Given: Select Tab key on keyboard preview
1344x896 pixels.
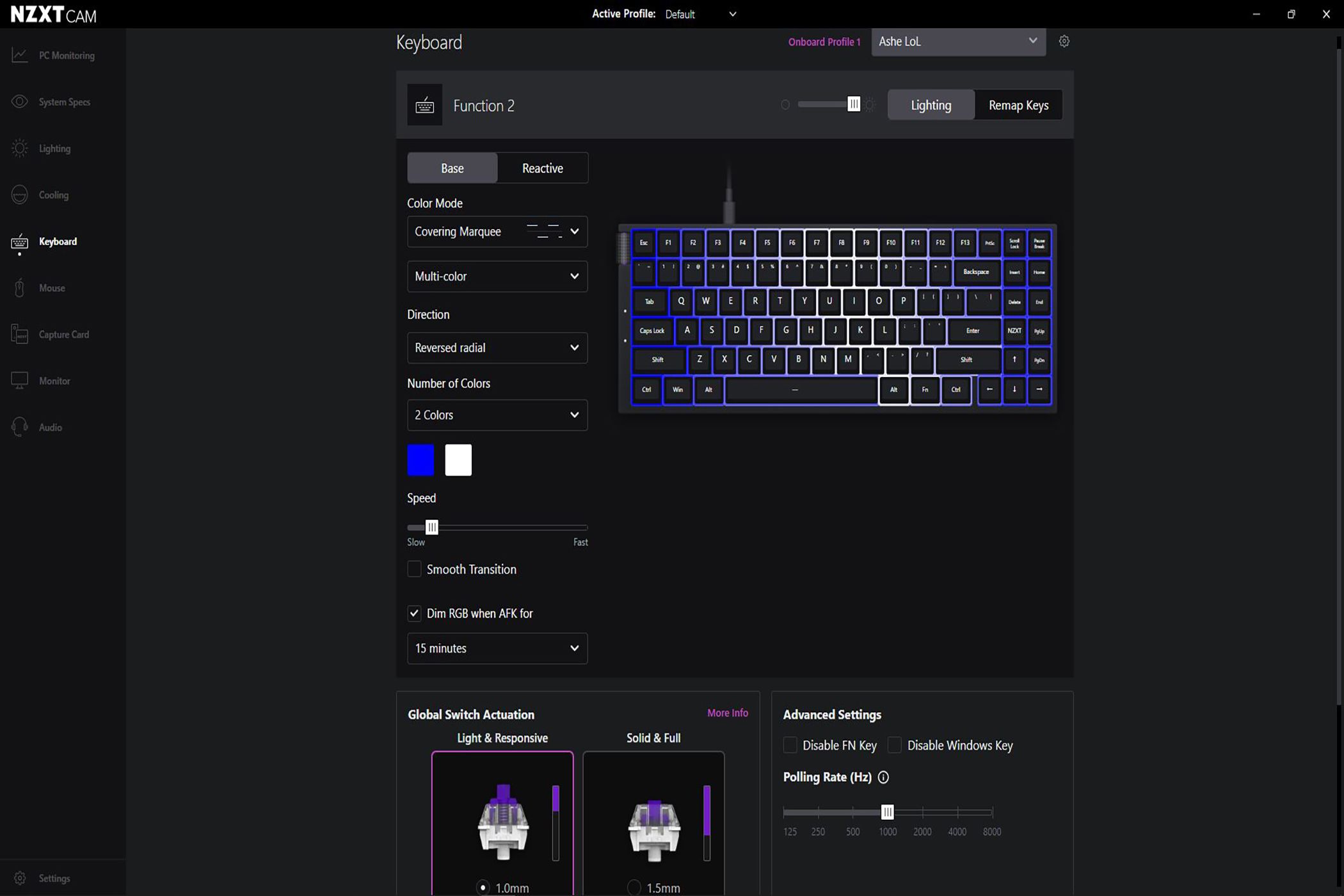Looking at the screenshot, I should tap(649, 301).
